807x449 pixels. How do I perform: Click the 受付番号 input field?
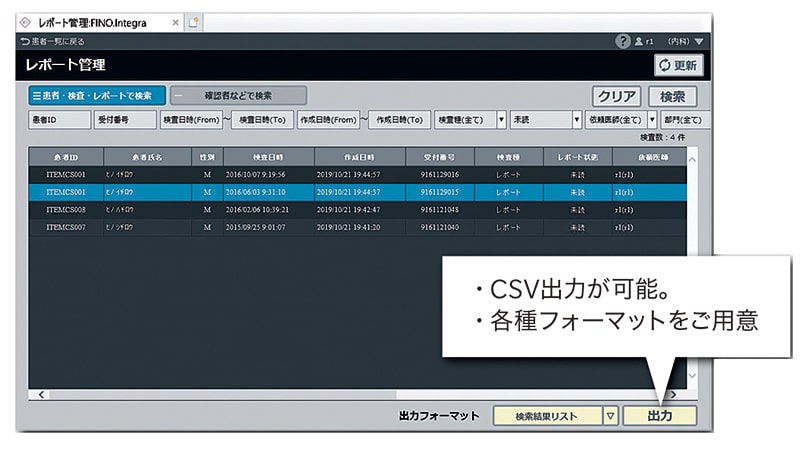click(x=124, y=119)
